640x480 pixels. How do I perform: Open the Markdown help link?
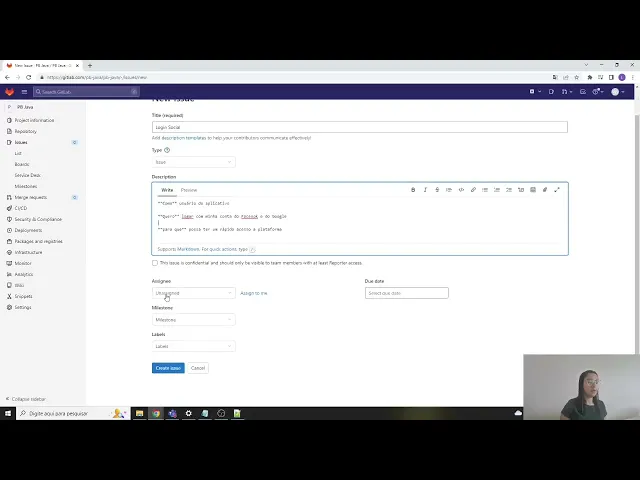pos(188,249)
